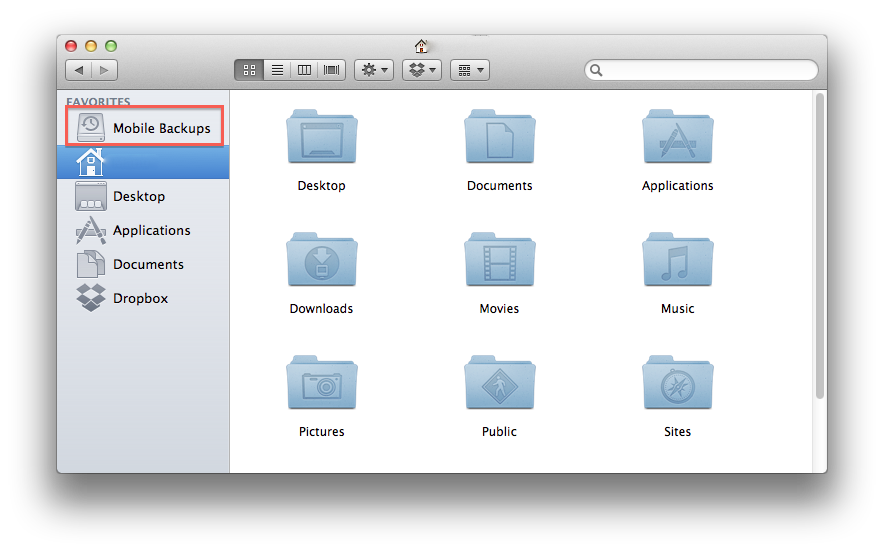The height and width of the screenshot is (552, 884).
Task: Switch to icon view mode
Action: click(x=249, y=70)
